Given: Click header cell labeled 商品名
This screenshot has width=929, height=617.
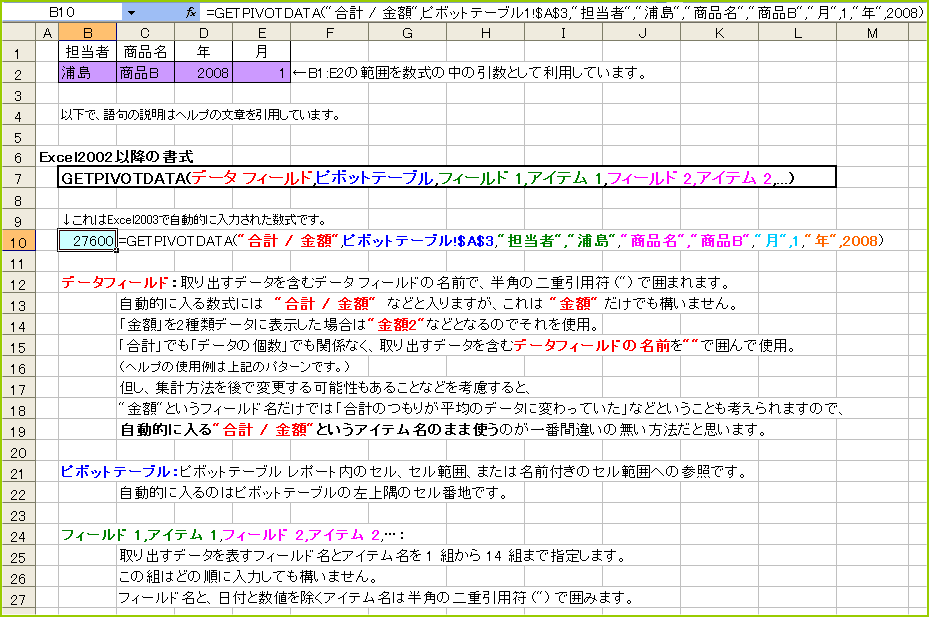Looking at the screenshot, I should click(x=145, y=52).
